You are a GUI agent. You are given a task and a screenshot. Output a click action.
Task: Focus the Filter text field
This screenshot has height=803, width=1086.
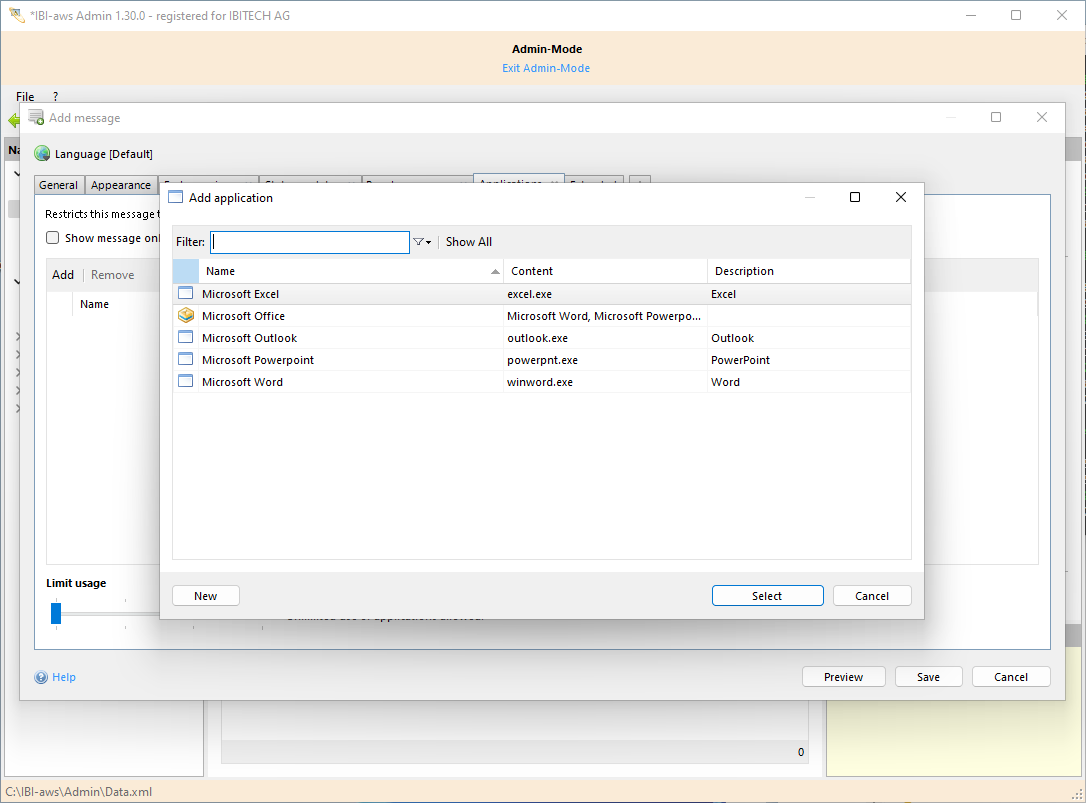[309, 242]
